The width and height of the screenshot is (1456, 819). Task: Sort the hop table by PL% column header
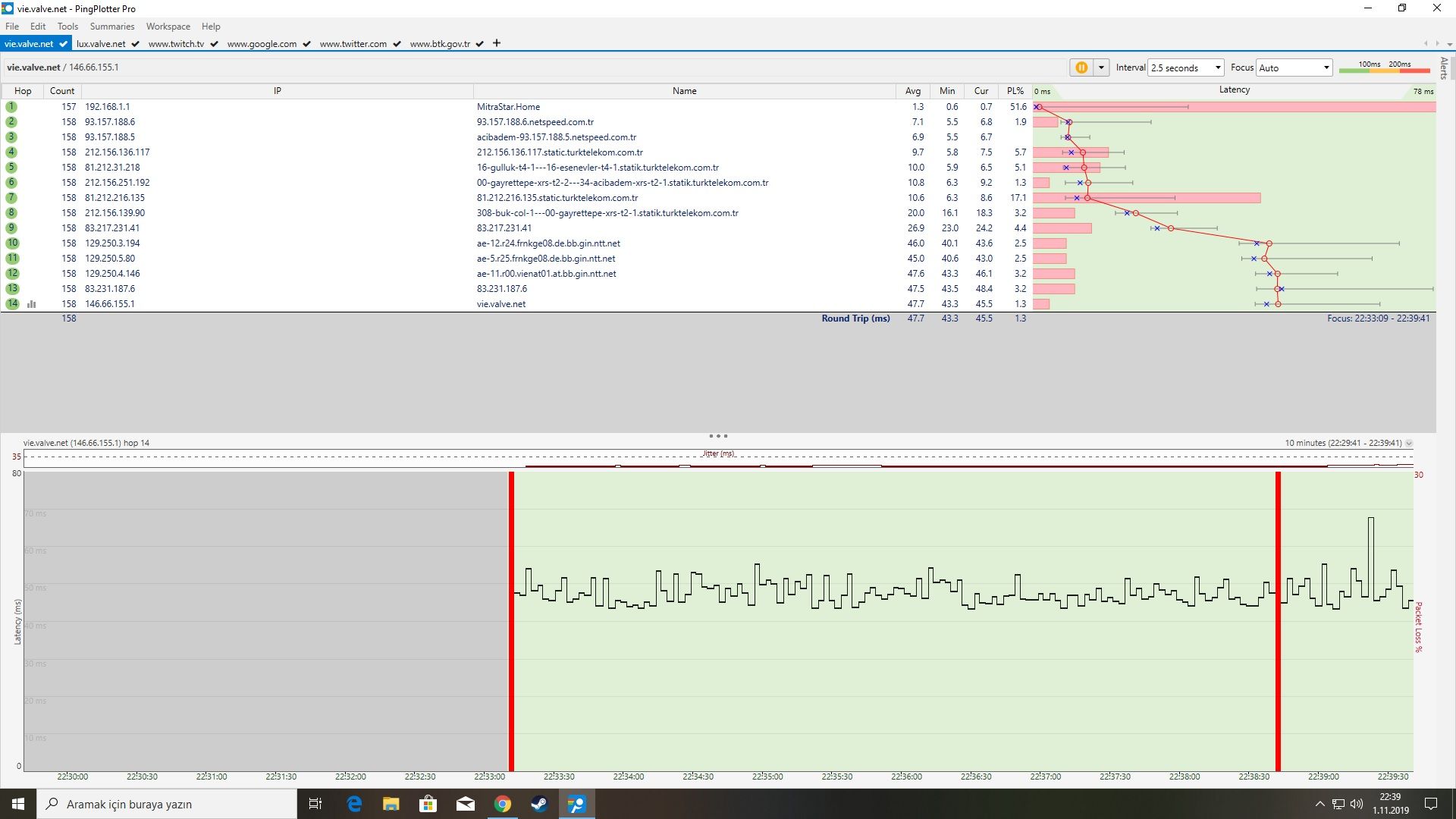click(1015, 90)
